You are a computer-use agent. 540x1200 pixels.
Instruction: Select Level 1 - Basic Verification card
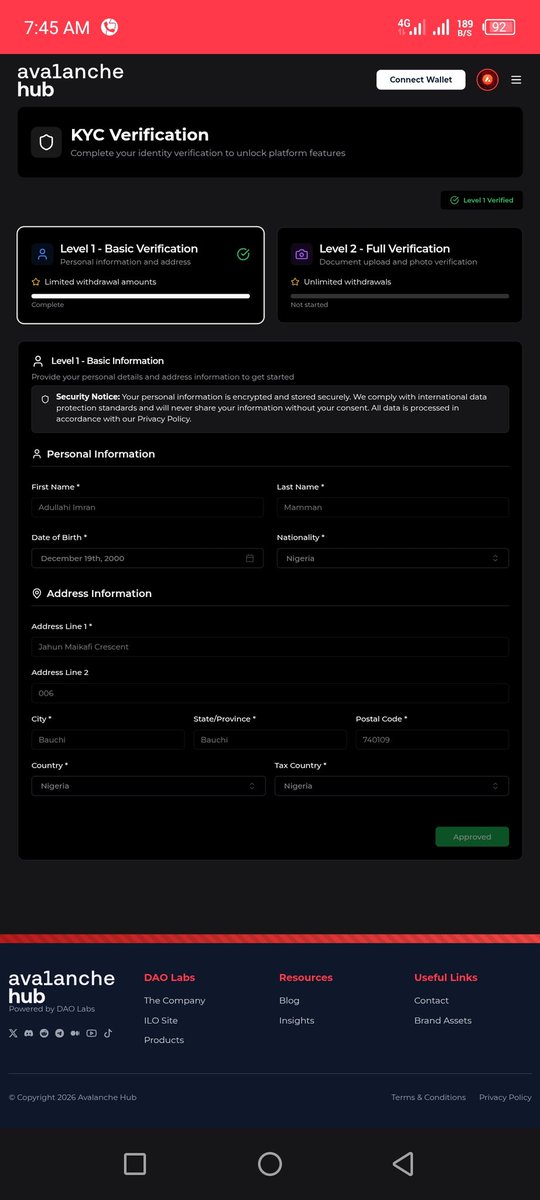click(x=141, y=275)
